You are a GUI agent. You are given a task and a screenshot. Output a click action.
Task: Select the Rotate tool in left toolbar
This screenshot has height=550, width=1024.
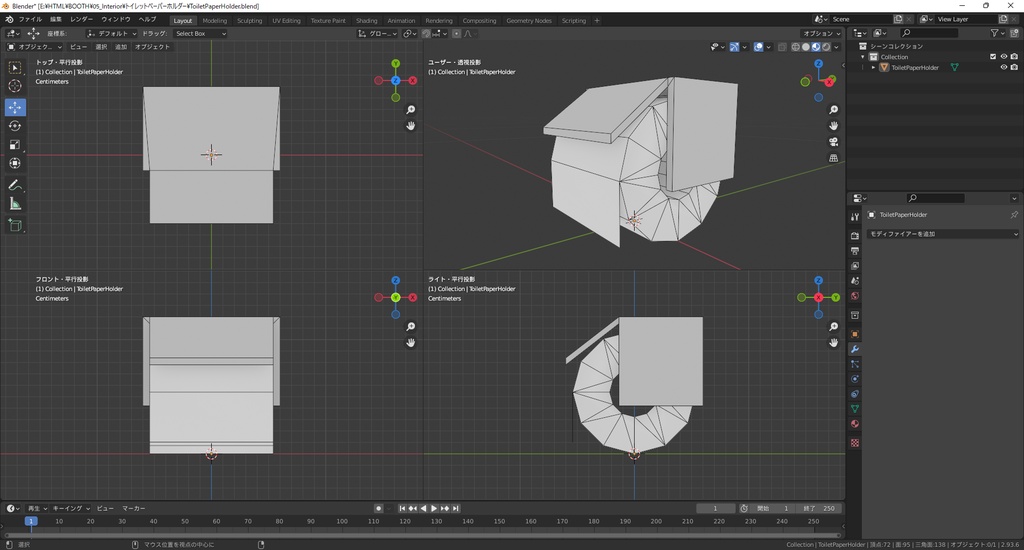[x=15, y=126]
